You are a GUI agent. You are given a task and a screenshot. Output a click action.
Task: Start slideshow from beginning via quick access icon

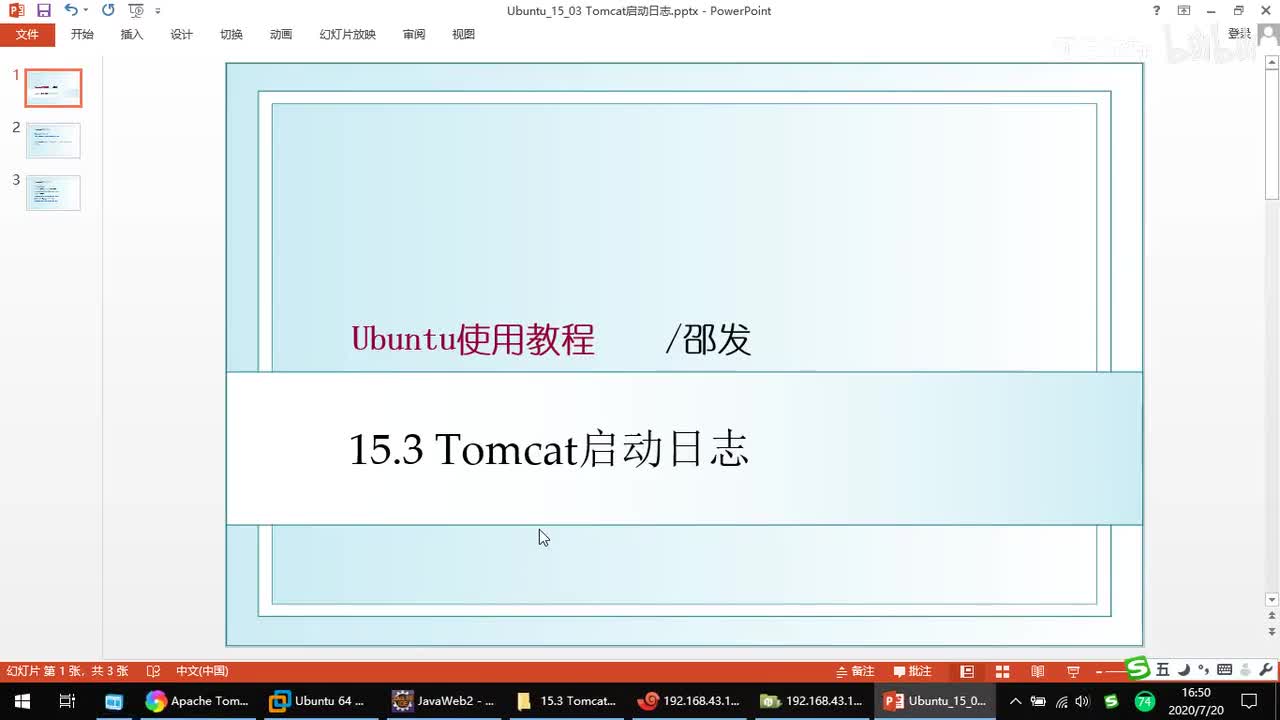pyautogui.click(x=136, y=10)
